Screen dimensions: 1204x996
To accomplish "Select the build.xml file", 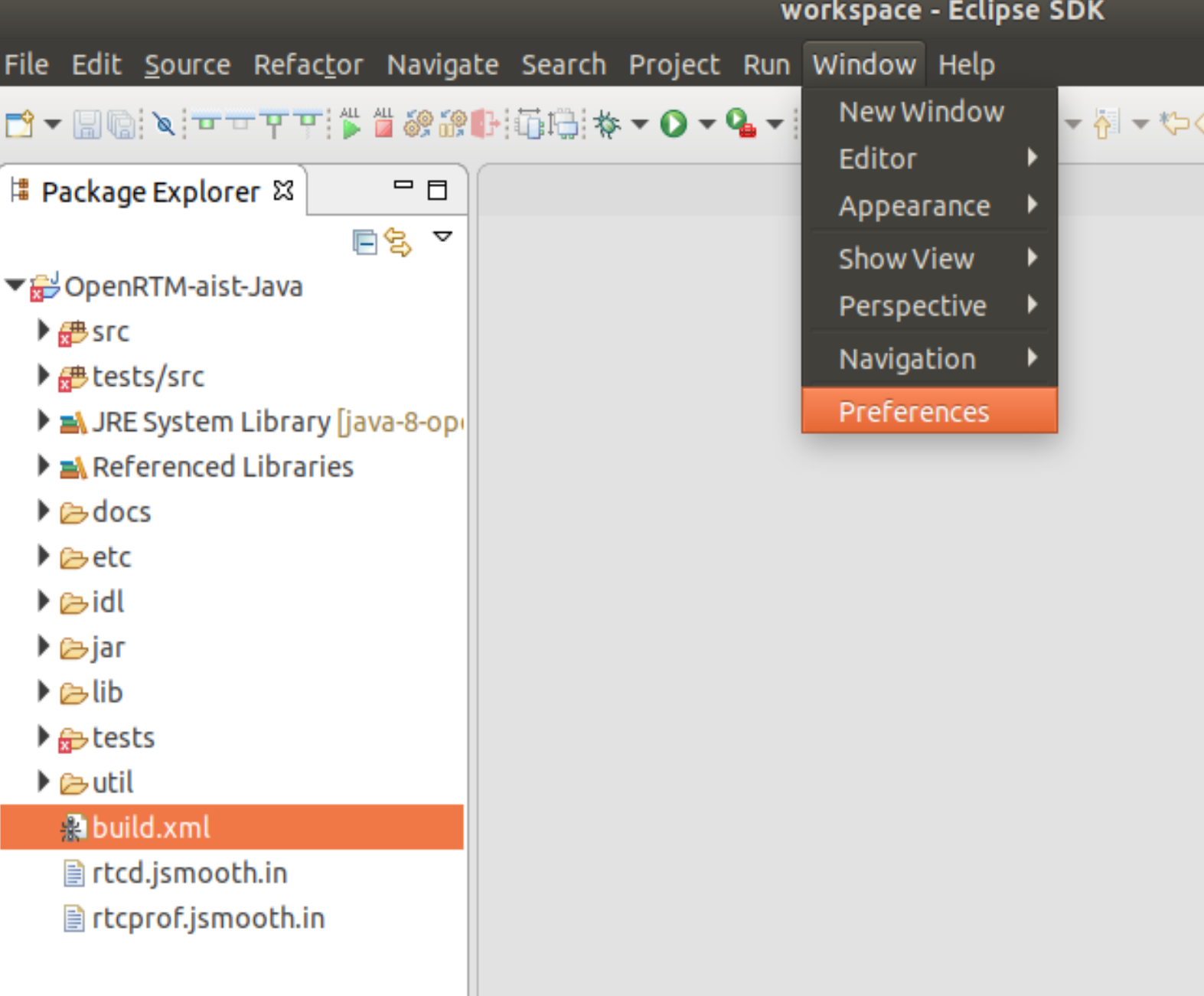I will (x=231, y=827).
